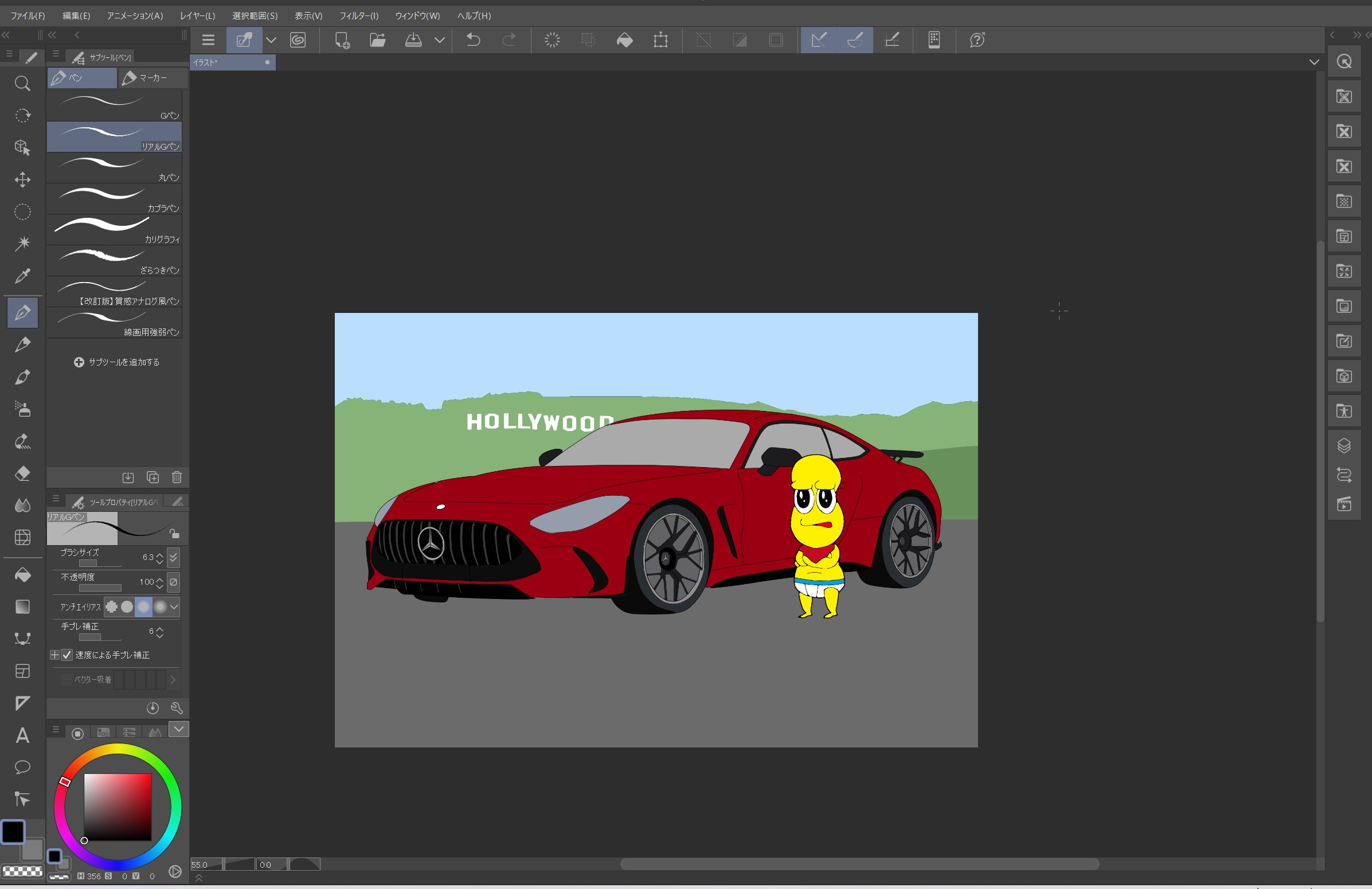Switch to the マーカー sub tool tab
Screen dimensions: 1372x889
pyautogui.click(x=152, y=78)
